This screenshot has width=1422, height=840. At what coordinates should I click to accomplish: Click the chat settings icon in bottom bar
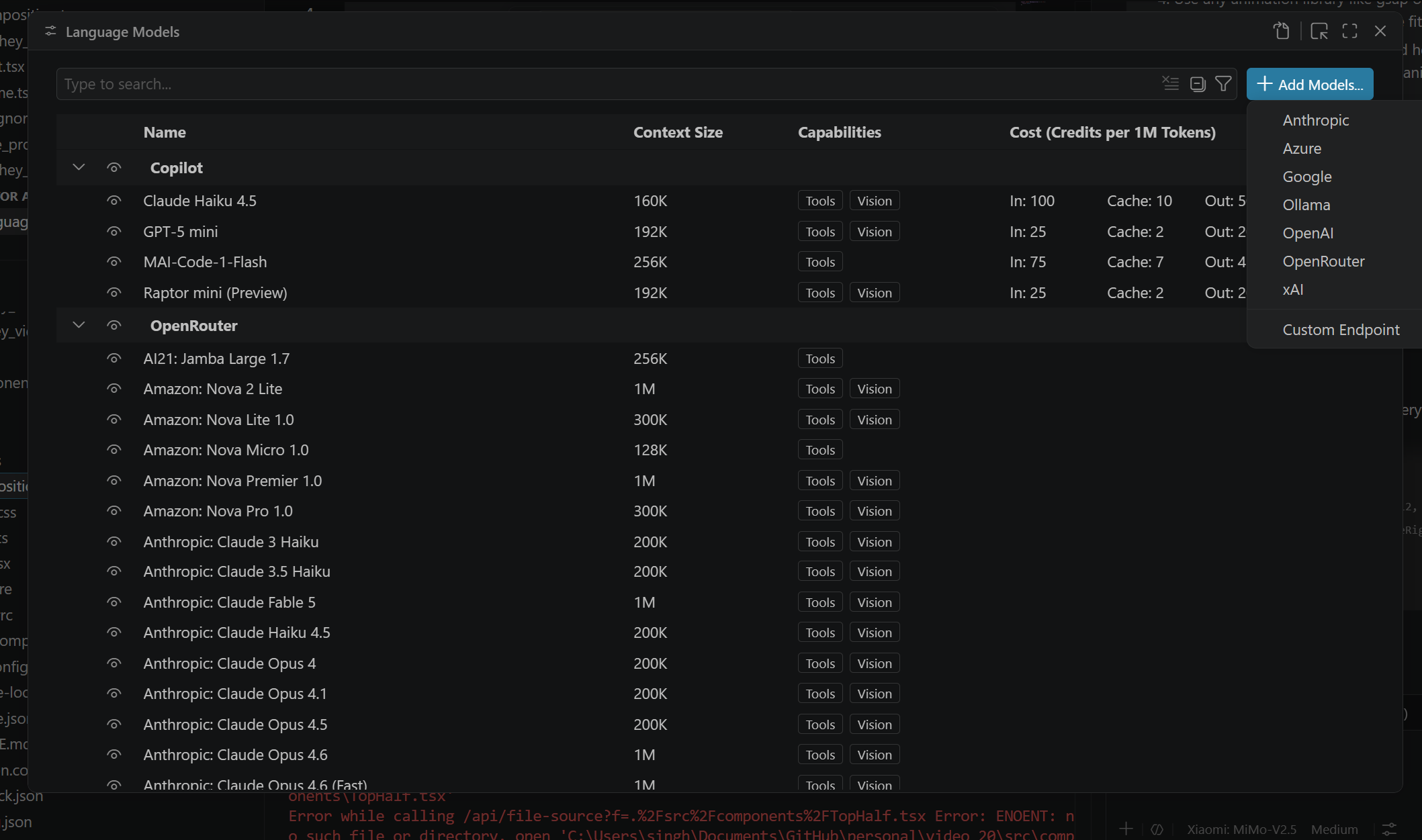(x=1389, y=829)
